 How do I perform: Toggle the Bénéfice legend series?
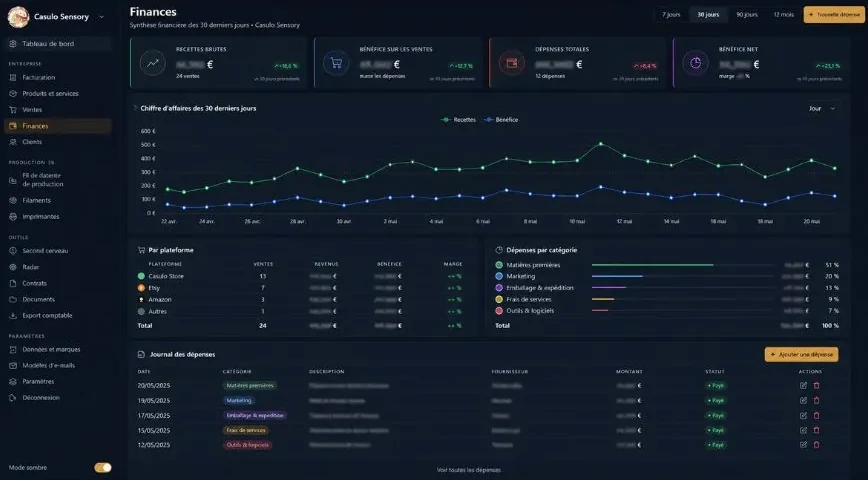(501, 120)
